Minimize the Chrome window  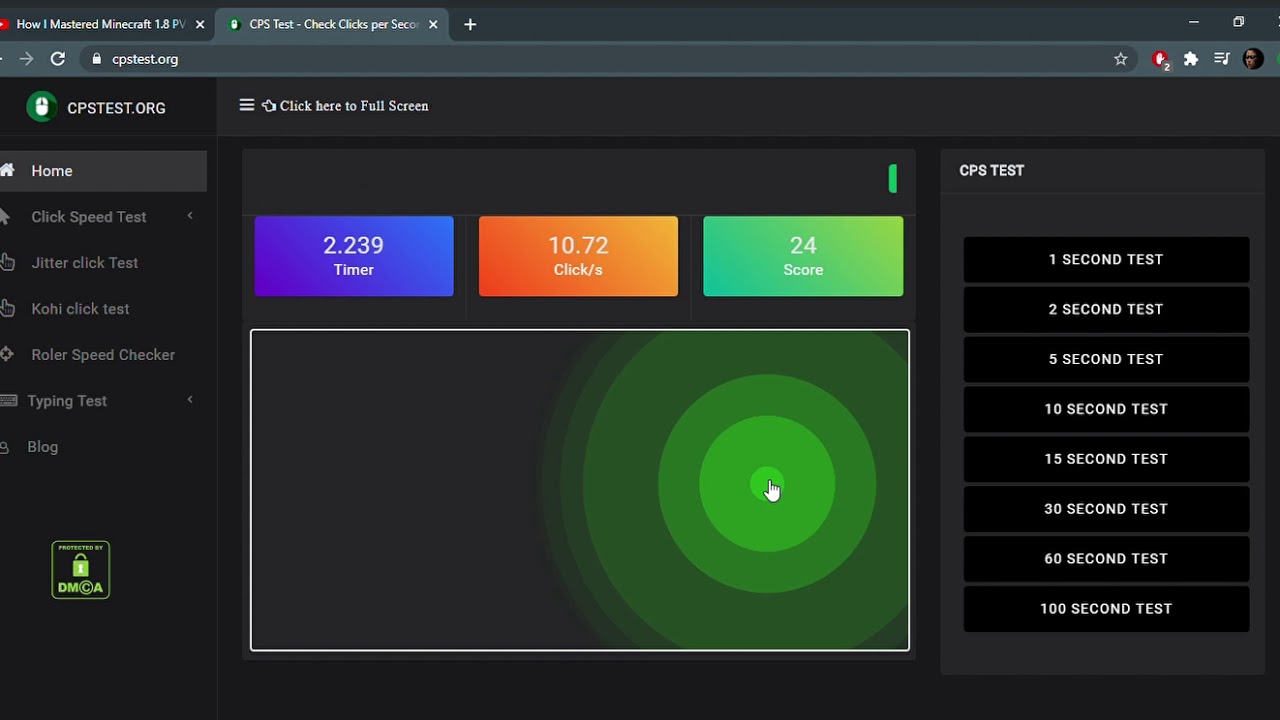(x=1193, y=22)
